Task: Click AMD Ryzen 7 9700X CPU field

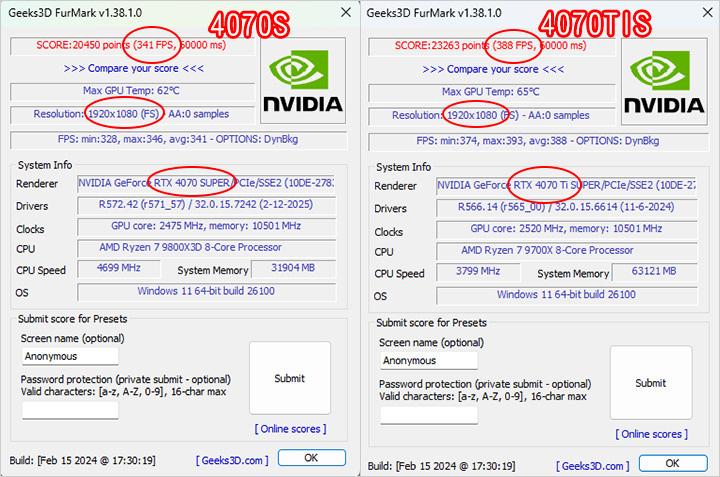Action: click(x=567, y=251)
